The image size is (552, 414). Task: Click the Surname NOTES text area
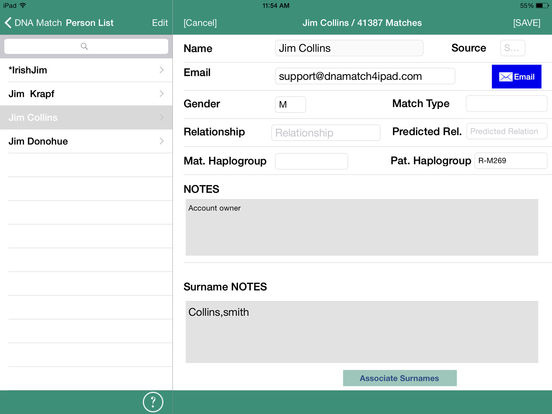(x=362, y=332)
